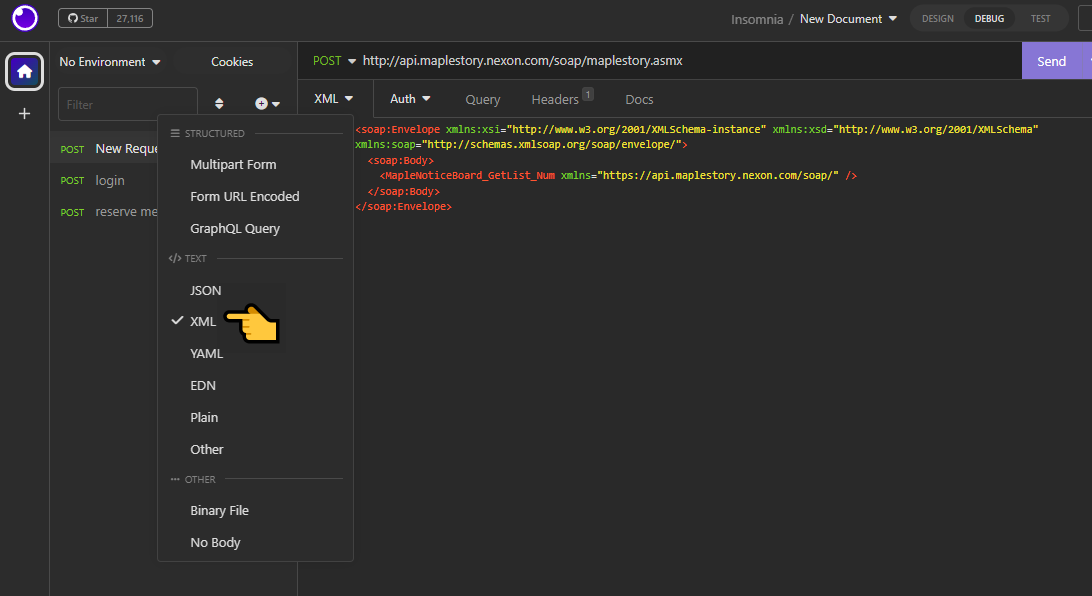Click the soap:Envelope opening tag line
Viewport: 1092px width, 596px height.
point(696,130)
